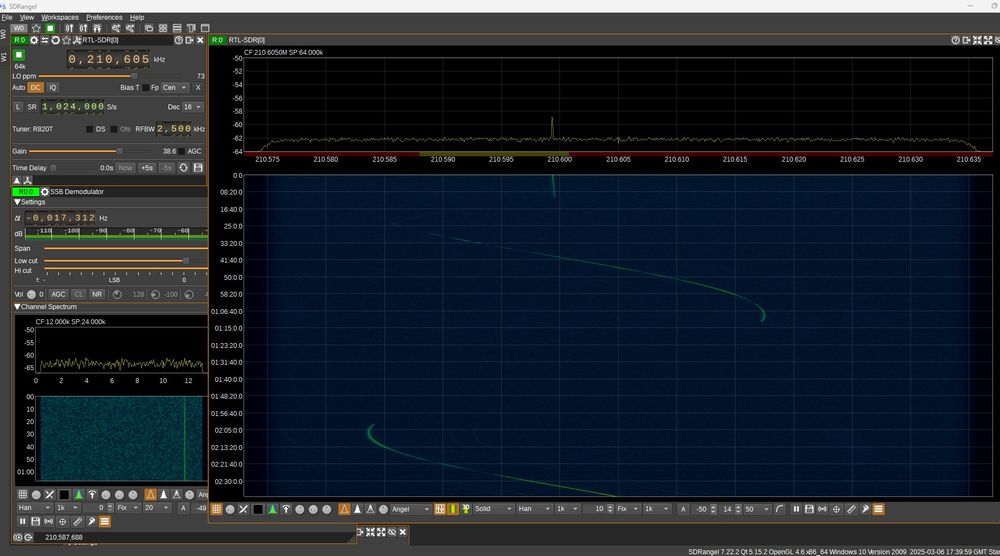Viewport: 1000px width, 556px height.
Task: Toggle main spectrum max hold orange triangle
Action: pyautogui.click(x=344, y=509)
